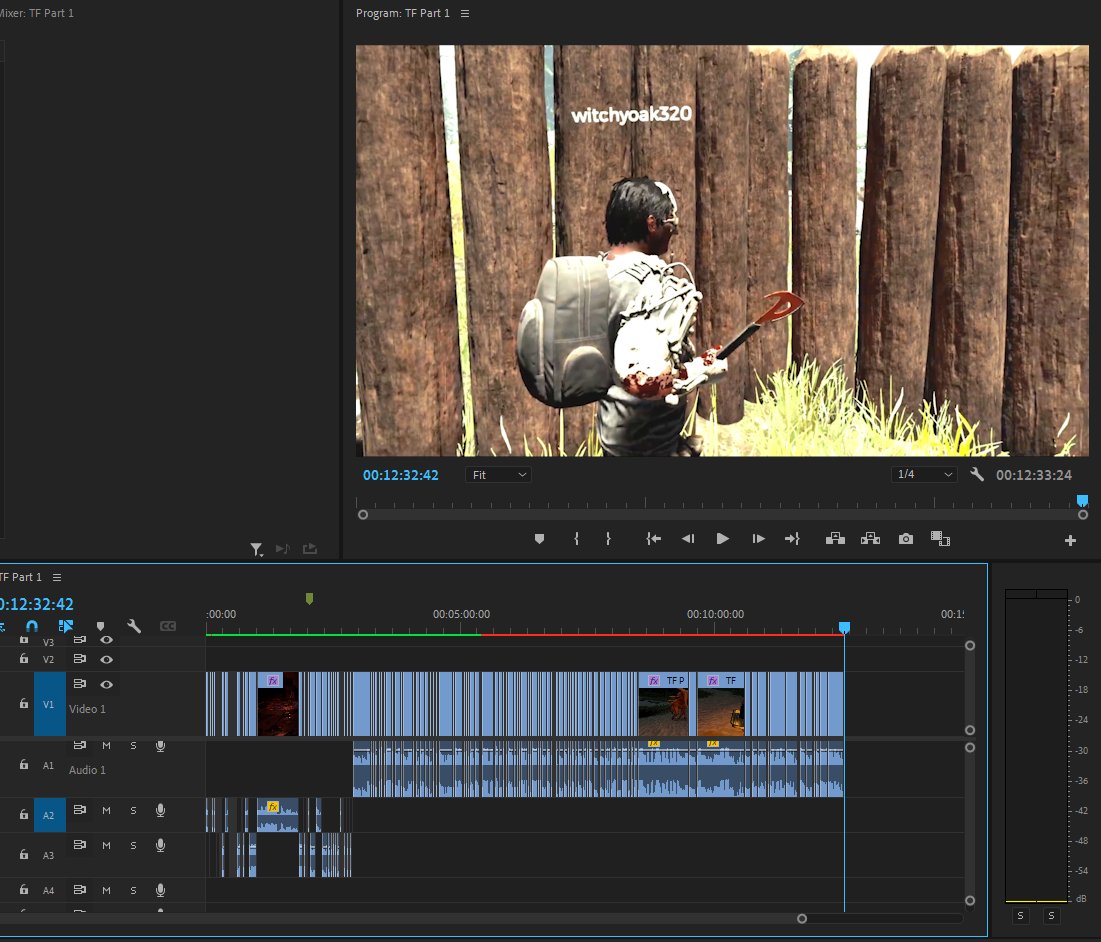Toggle sync lock on track A3
1101x942 pixels.
[80, 845]
